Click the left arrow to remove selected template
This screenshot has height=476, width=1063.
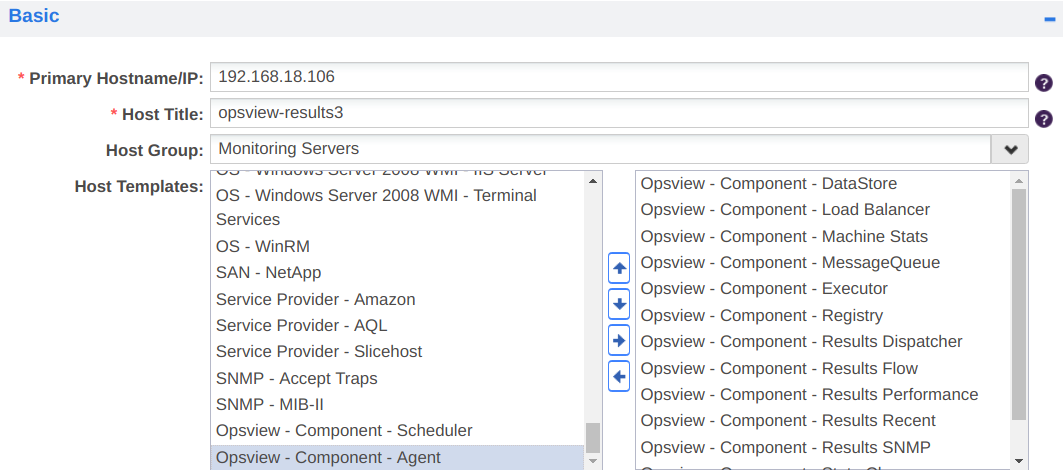tap(619, 376)
